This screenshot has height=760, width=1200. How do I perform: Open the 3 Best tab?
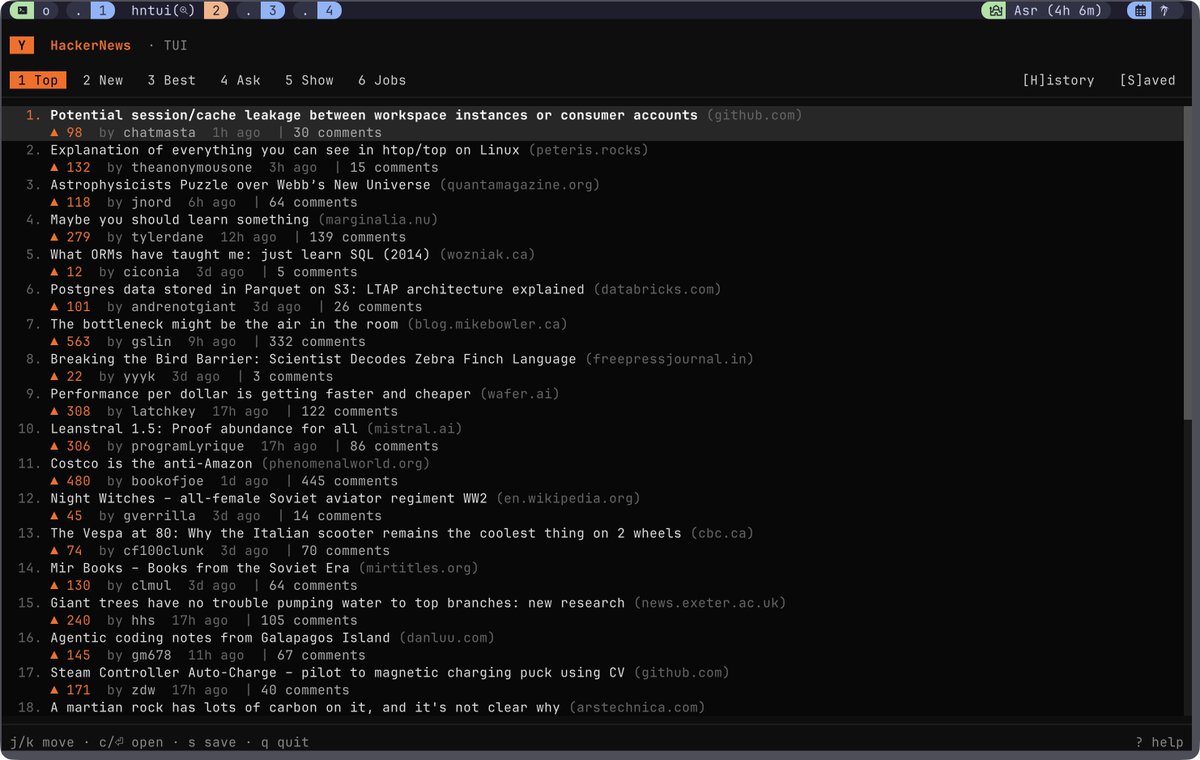(x=171, y=80)
